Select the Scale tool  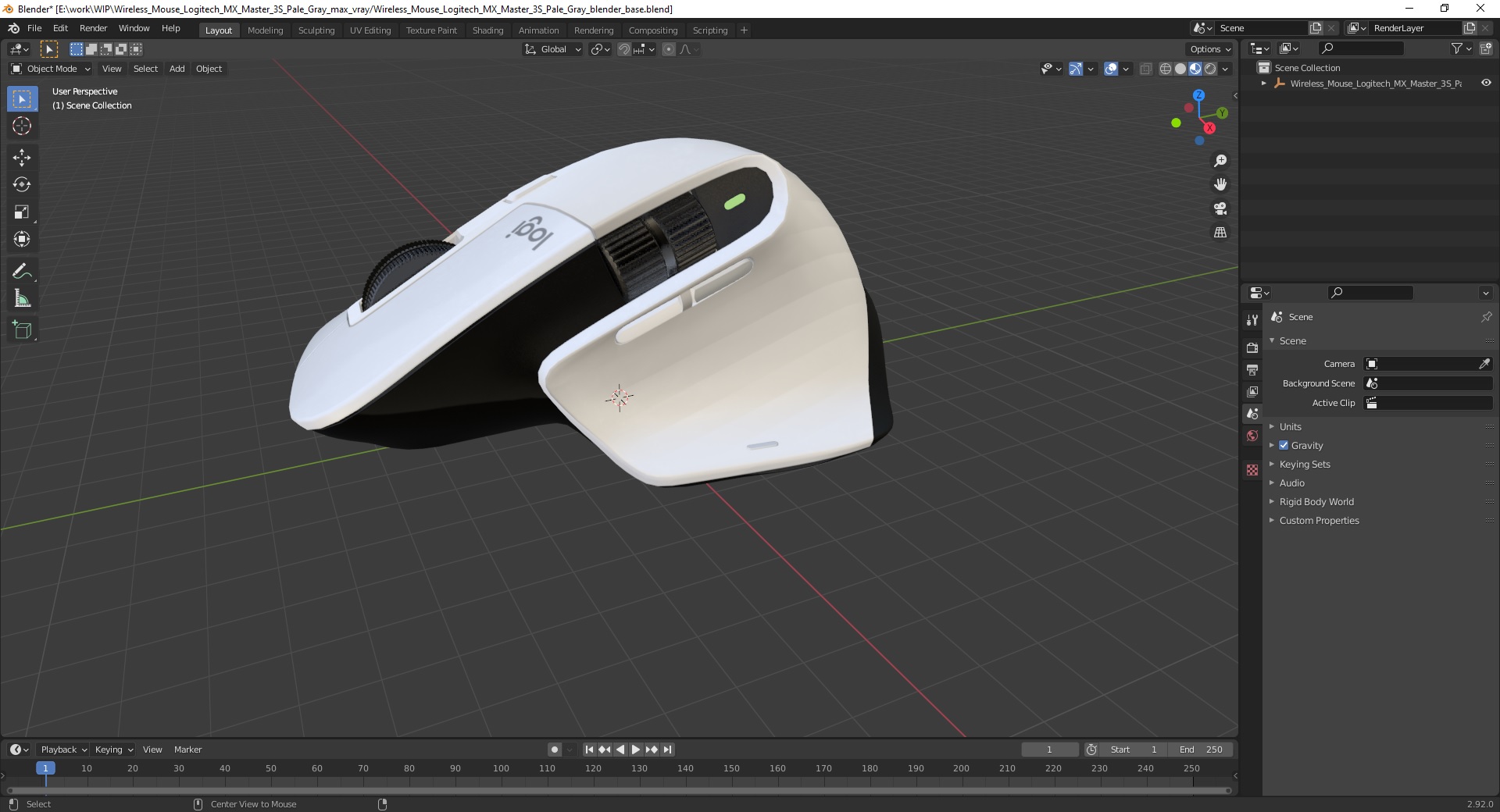[x=22, y=212]
